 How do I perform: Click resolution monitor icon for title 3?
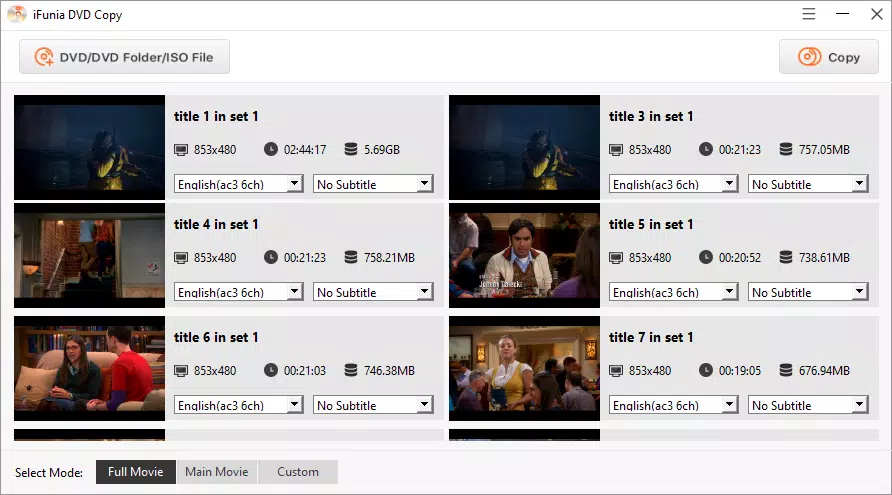pyautogui.click(x=616, y=150)
